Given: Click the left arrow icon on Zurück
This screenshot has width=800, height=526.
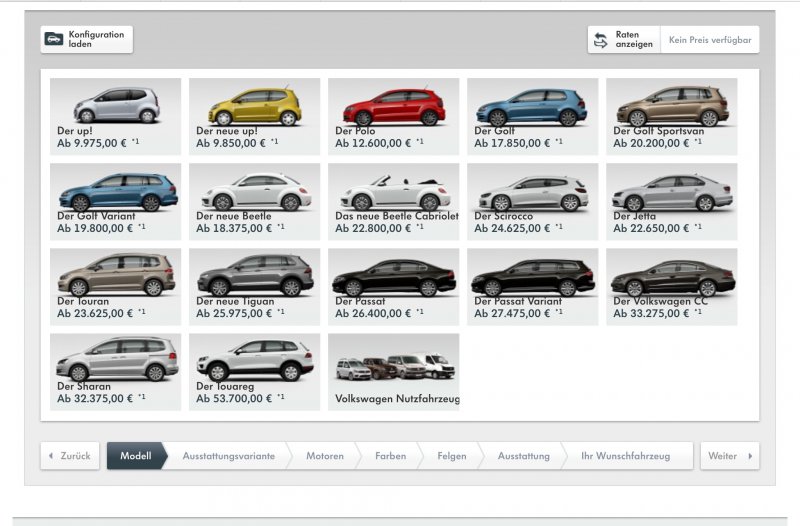Looking at the screenshot, I should click(51, 456).
